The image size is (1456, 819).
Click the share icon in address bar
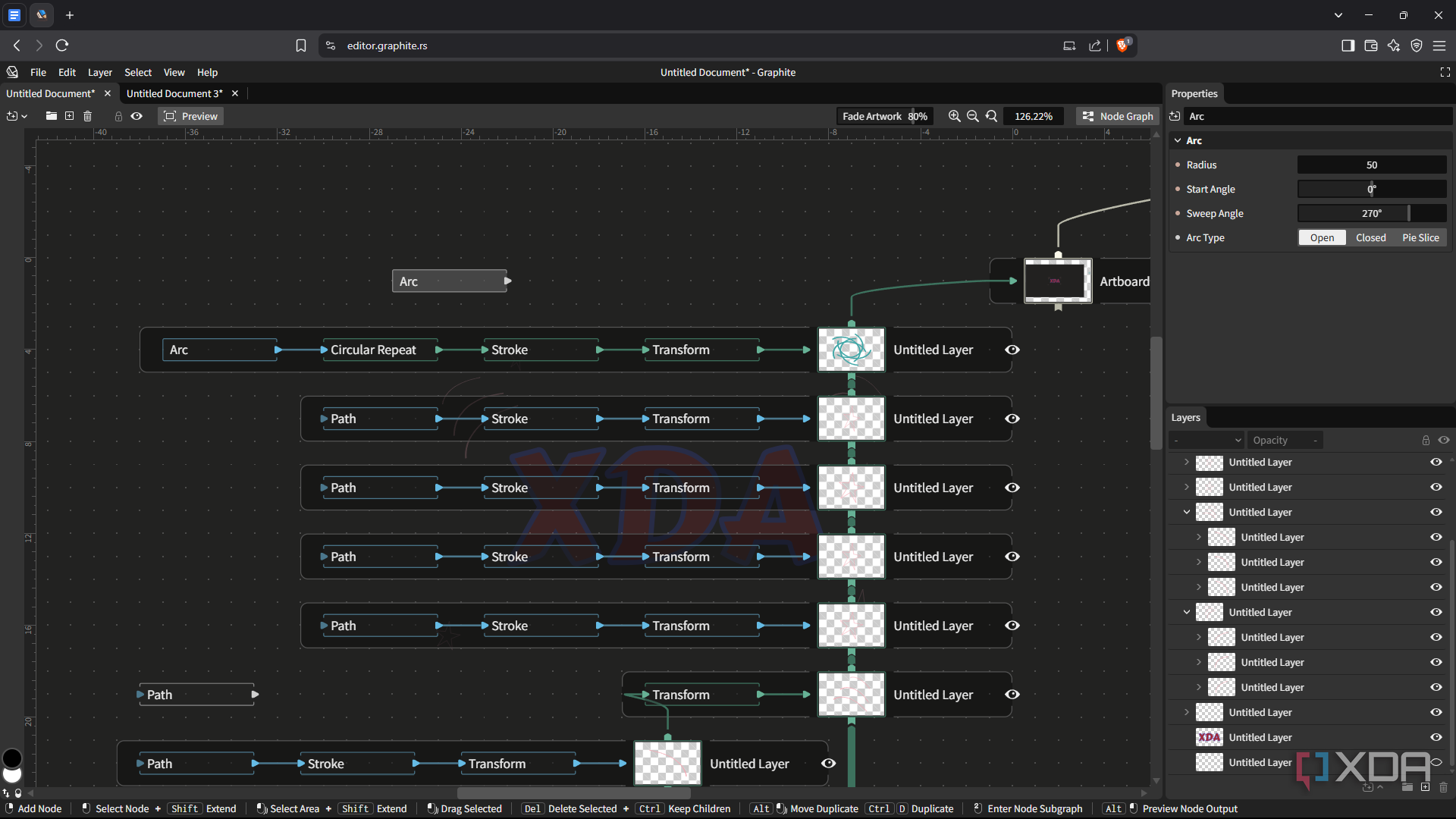coord(1095,45)
